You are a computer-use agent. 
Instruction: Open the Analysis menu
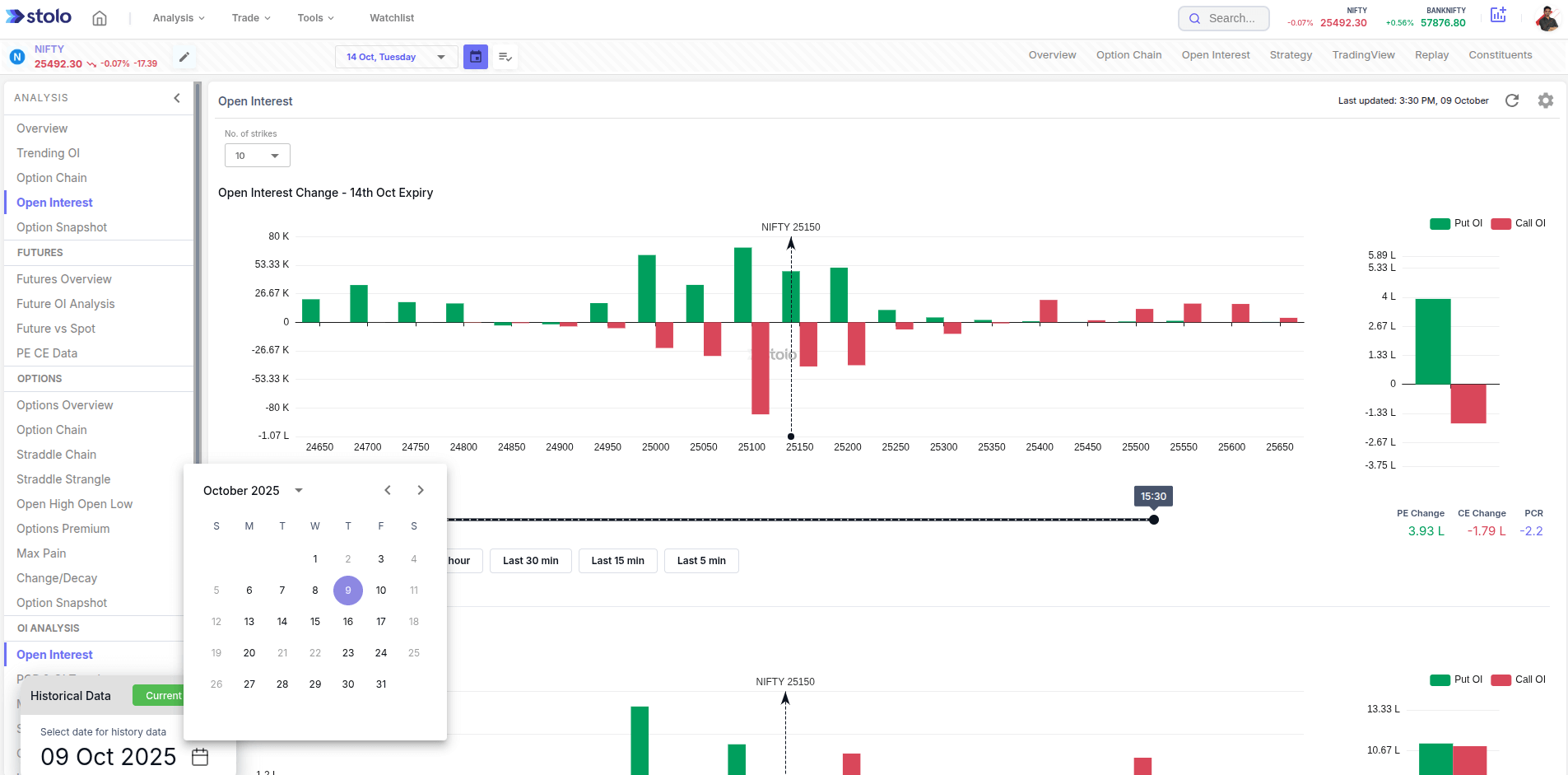click(177, 17)
